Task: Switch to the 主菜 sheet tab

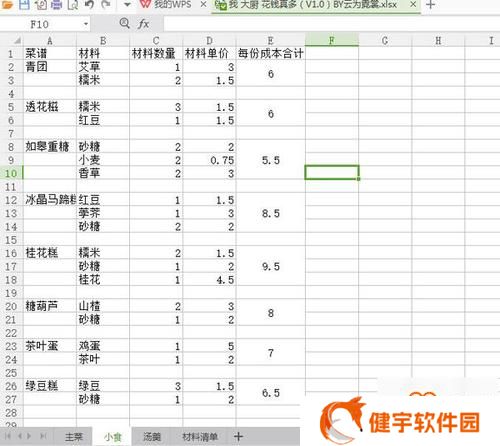Action: (x=74, y=437)
